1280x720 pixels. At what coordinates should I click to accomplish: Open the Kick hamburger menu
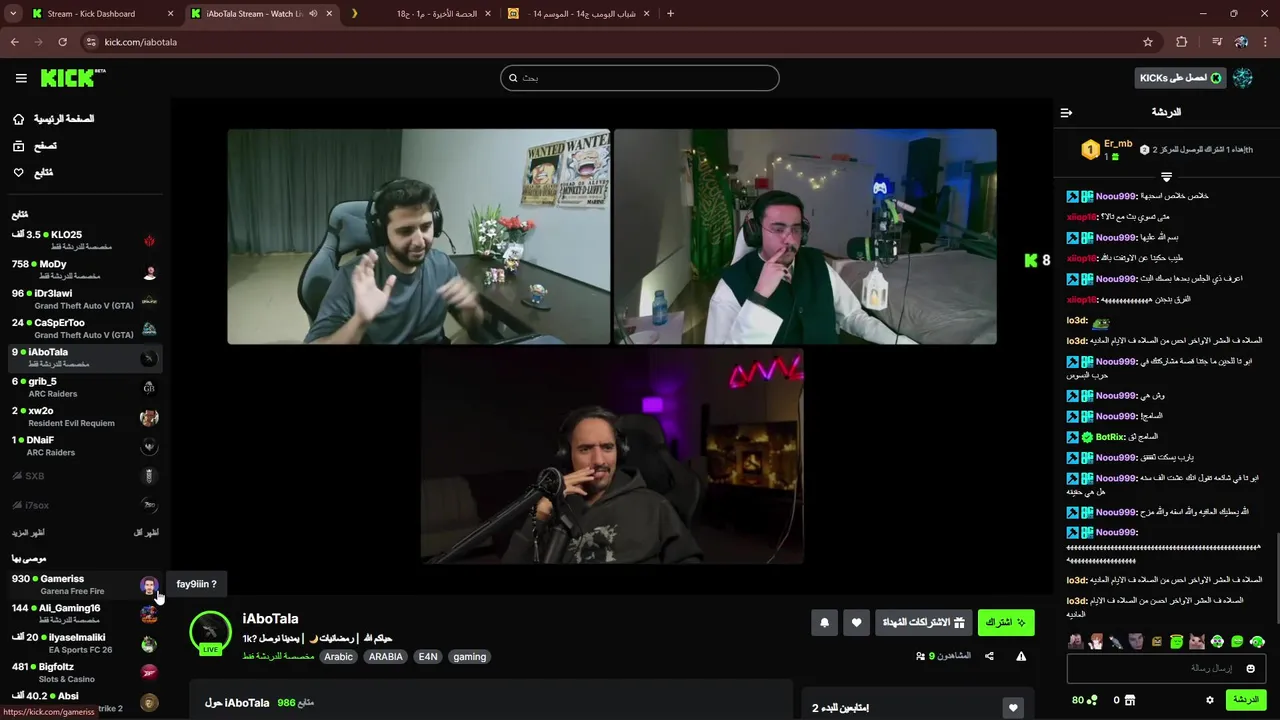[x=21, y=78]
